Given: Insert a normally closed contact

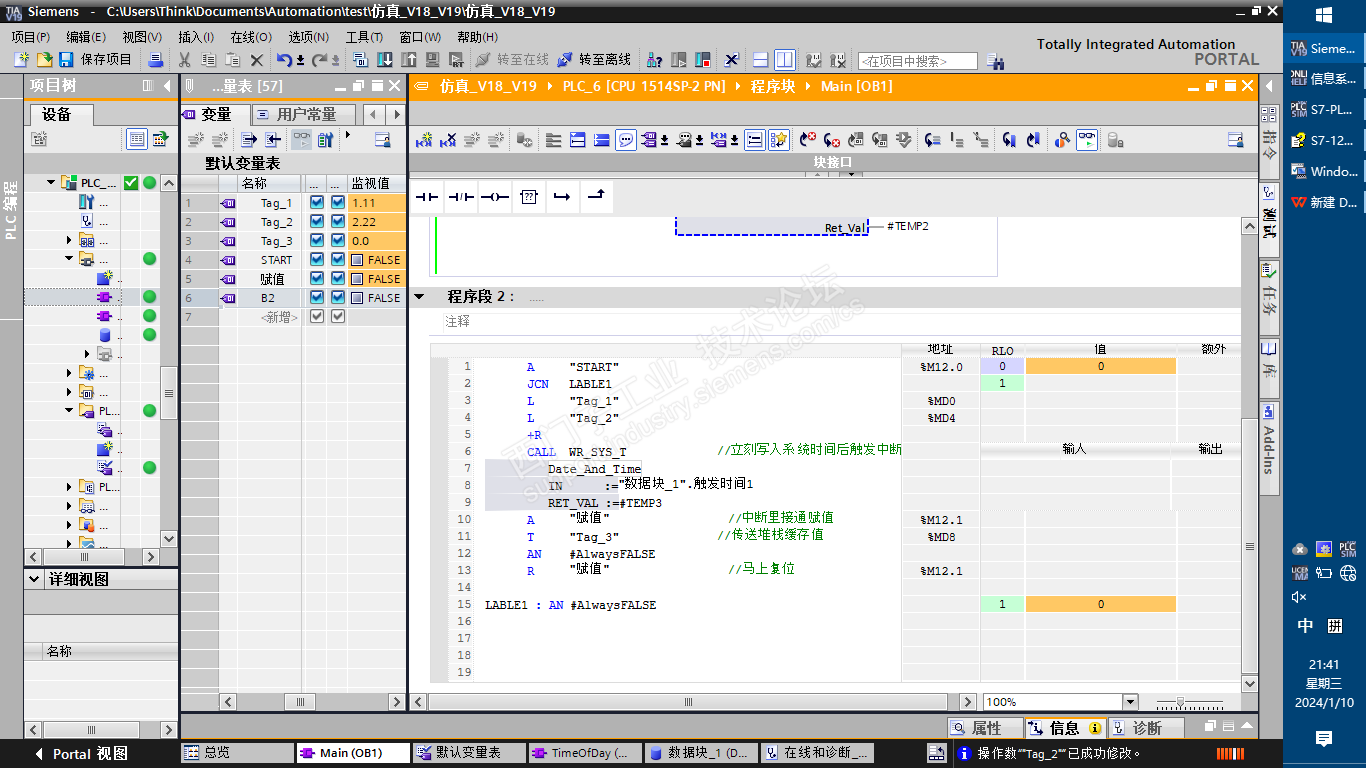Looking at the screenshot, I should (461, 197).
